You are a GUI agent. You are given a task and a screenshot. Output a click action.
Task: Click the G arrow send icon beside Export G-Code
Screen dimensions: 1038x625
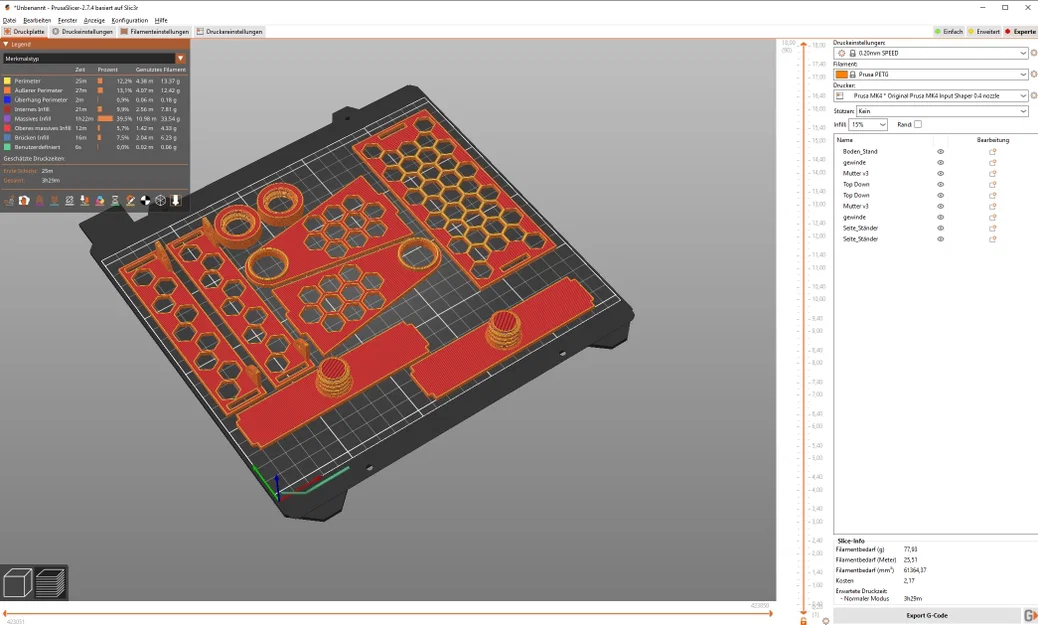[1030, 616]
